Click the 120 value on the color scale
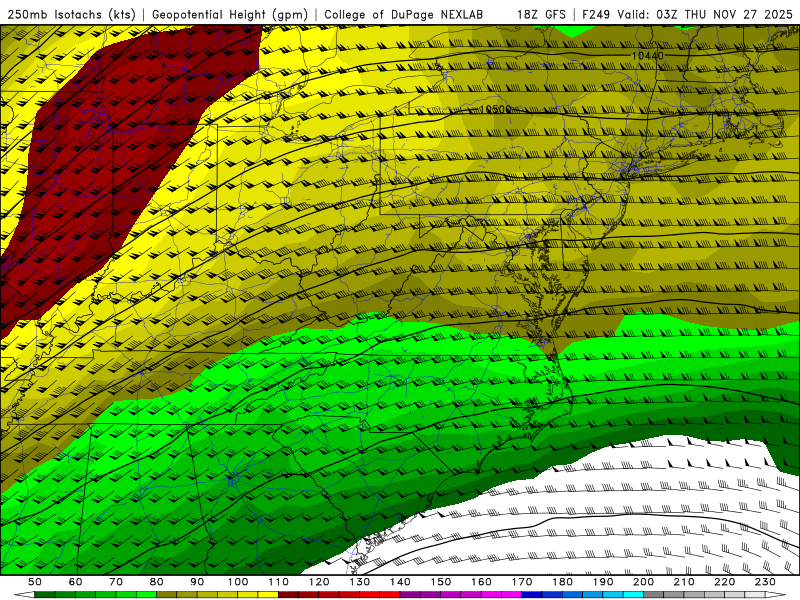Screen dimensions: 800x600 coord(319,582)
